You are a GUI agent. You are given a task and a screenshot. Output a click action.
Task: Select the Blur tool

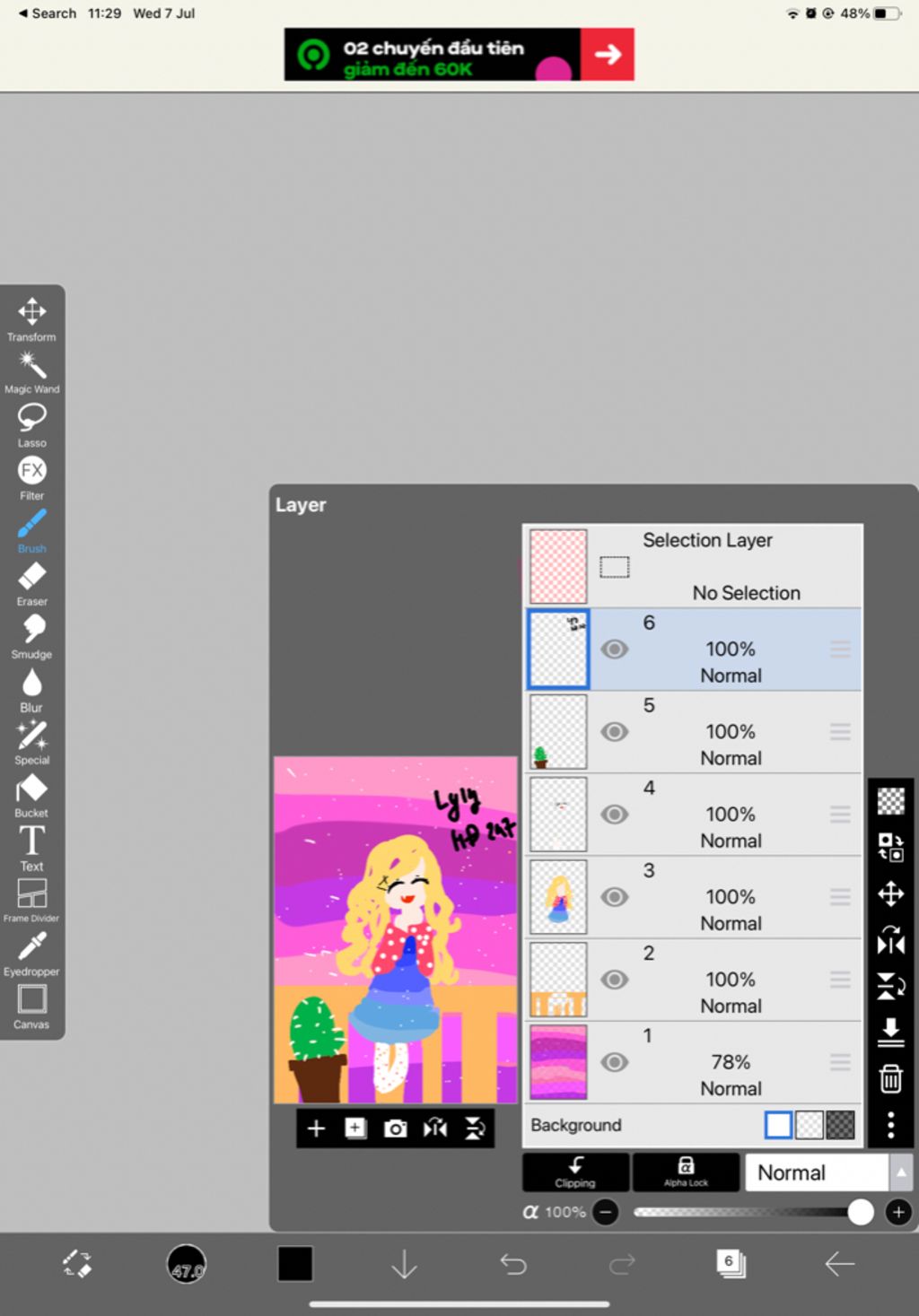pos(32,690)
